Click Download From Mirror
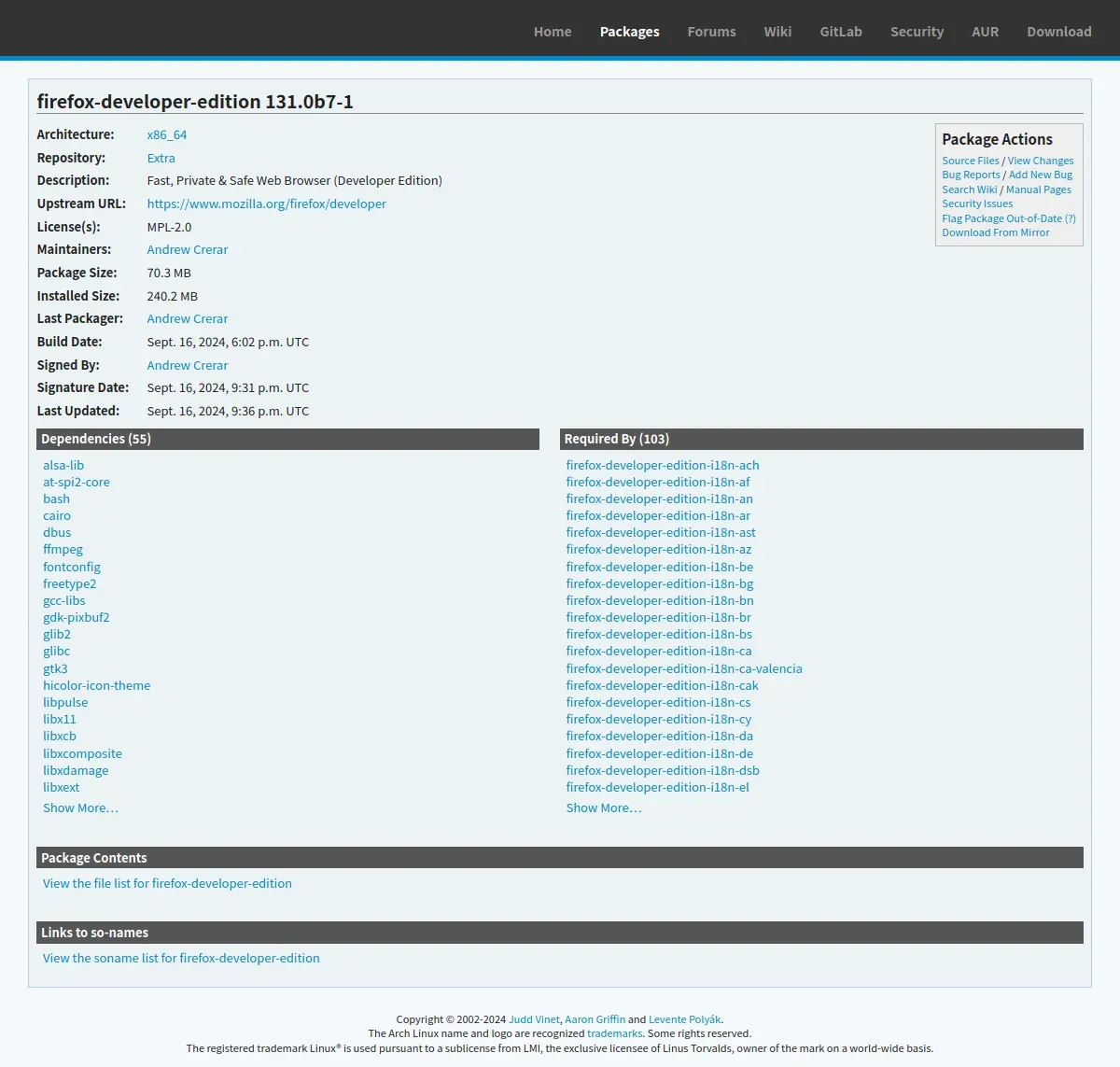 click(x=996, y=232)
